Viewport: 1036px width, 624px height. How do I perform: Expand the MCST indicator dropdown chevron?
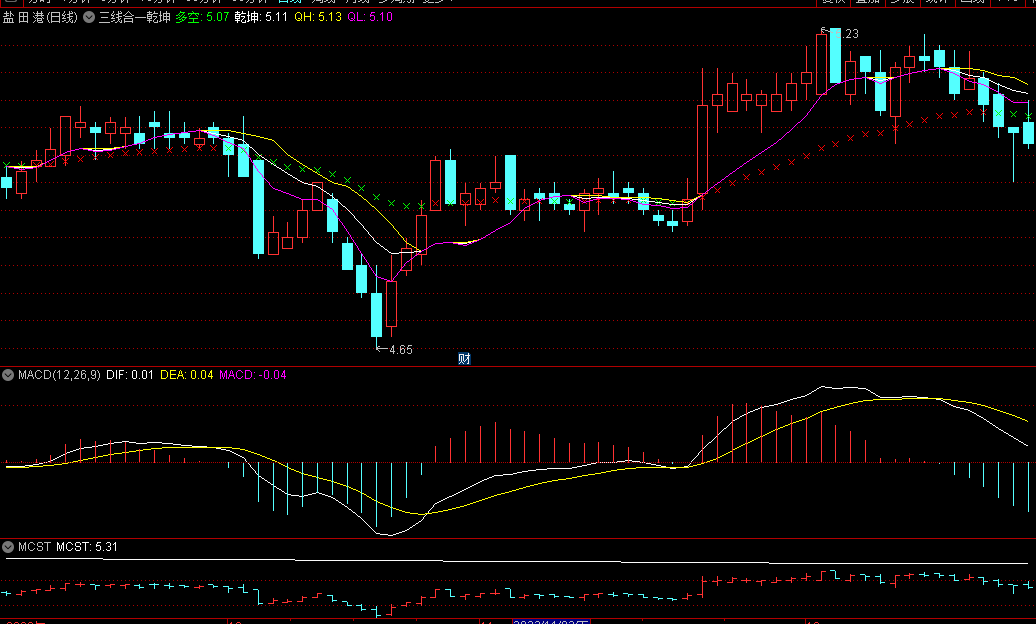click(8, 547)
